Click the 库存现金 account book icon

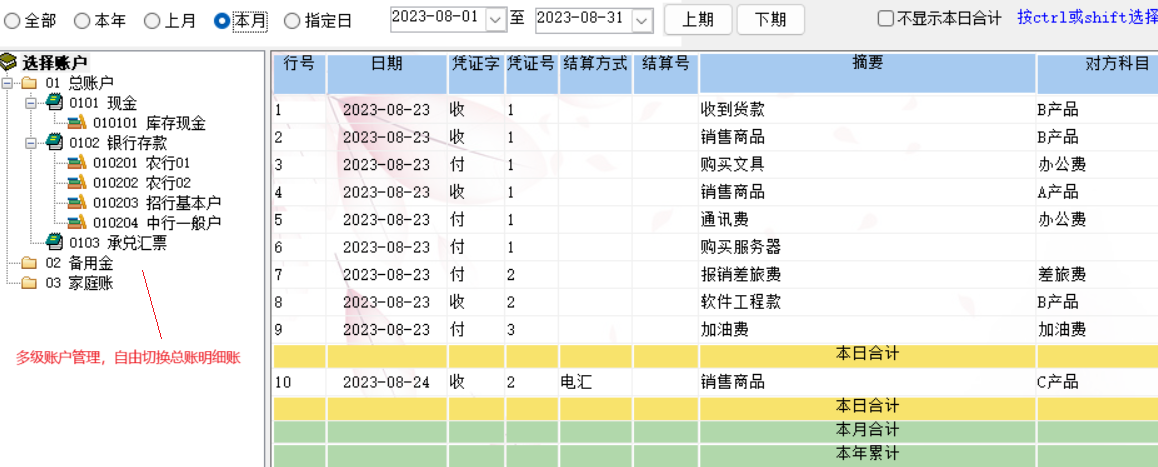click(78, 123)
